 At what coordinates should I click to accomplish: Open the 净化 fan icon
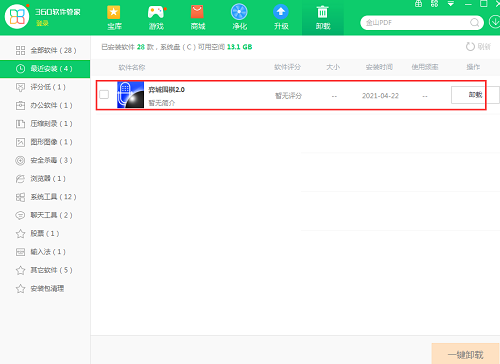(239, 17)
